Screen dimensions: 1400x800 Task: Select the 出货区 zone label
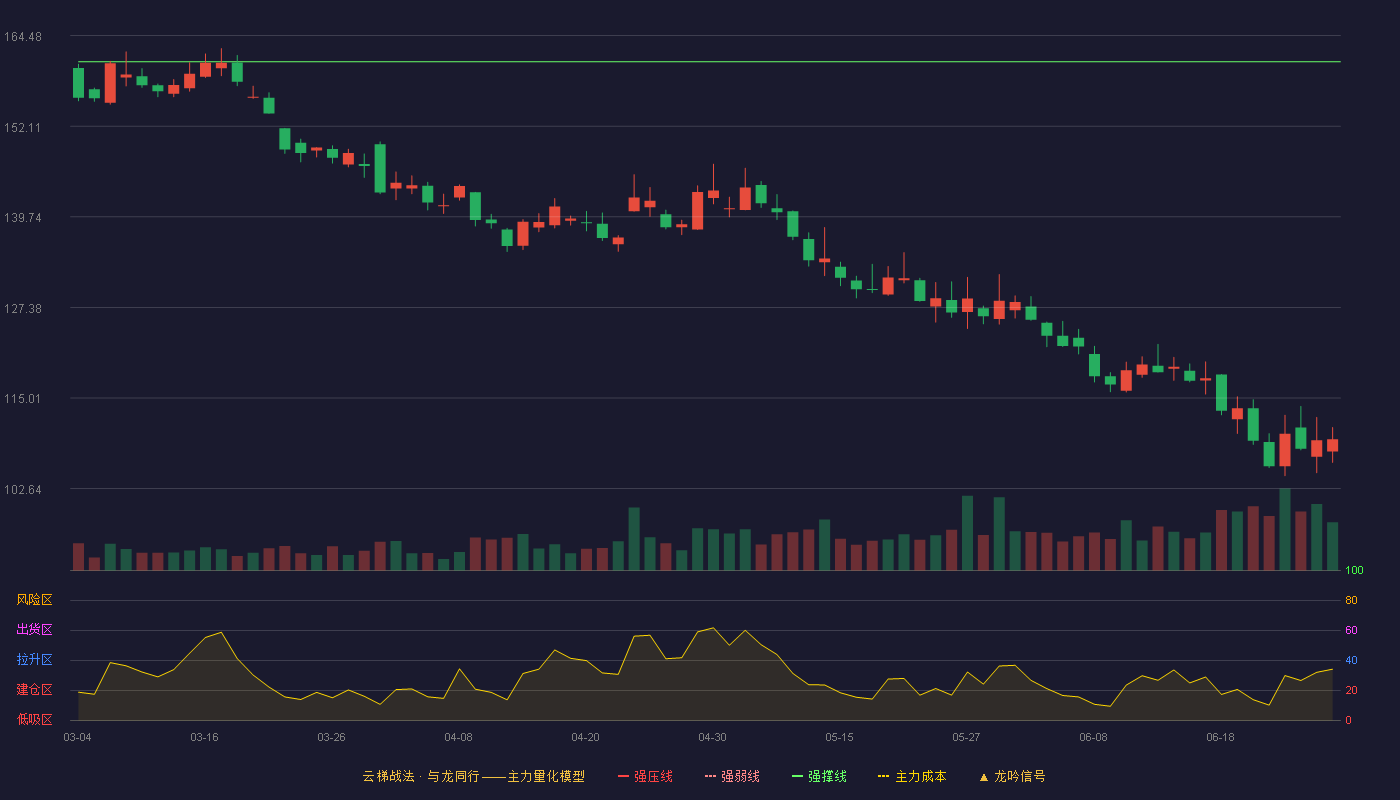(x=34, y=630)
